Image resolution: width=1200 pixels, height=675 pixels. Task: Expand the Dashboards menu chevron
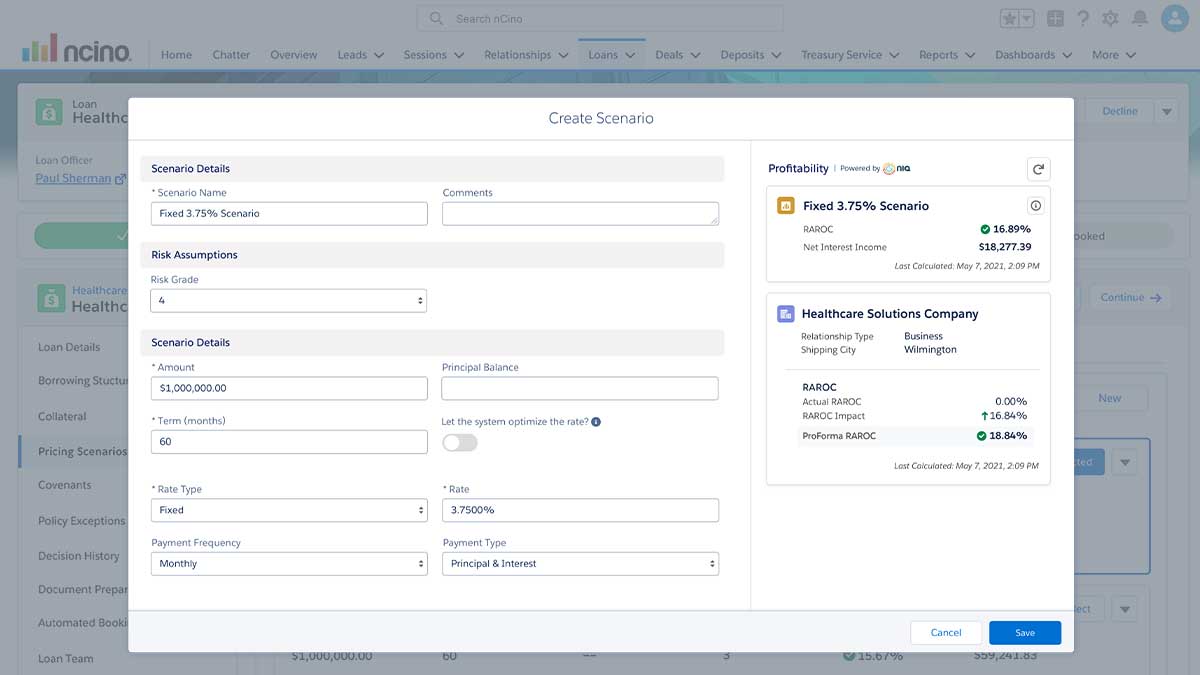click(1067, 55)
